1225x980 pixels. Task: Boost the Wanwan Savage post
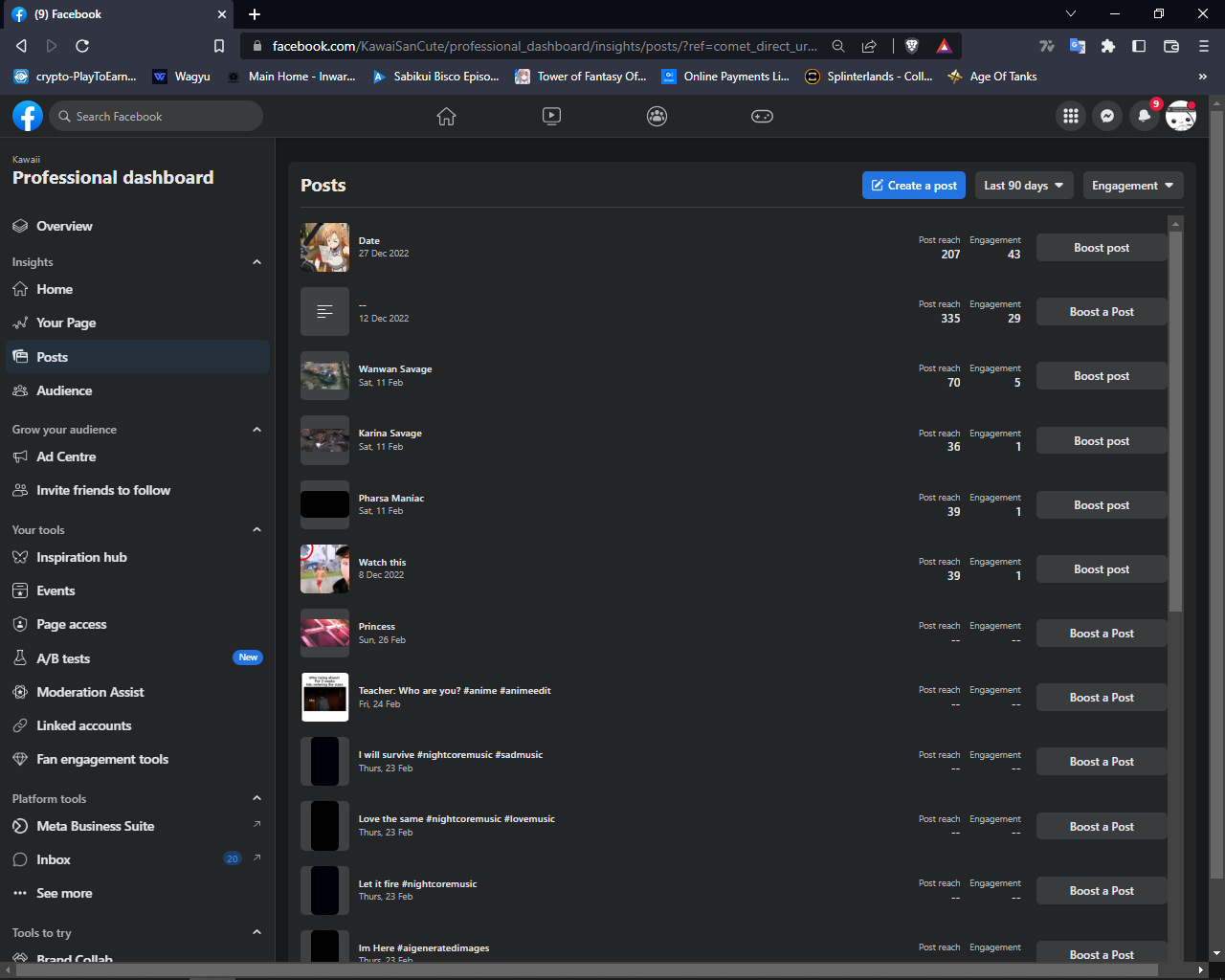[1102, 376]
